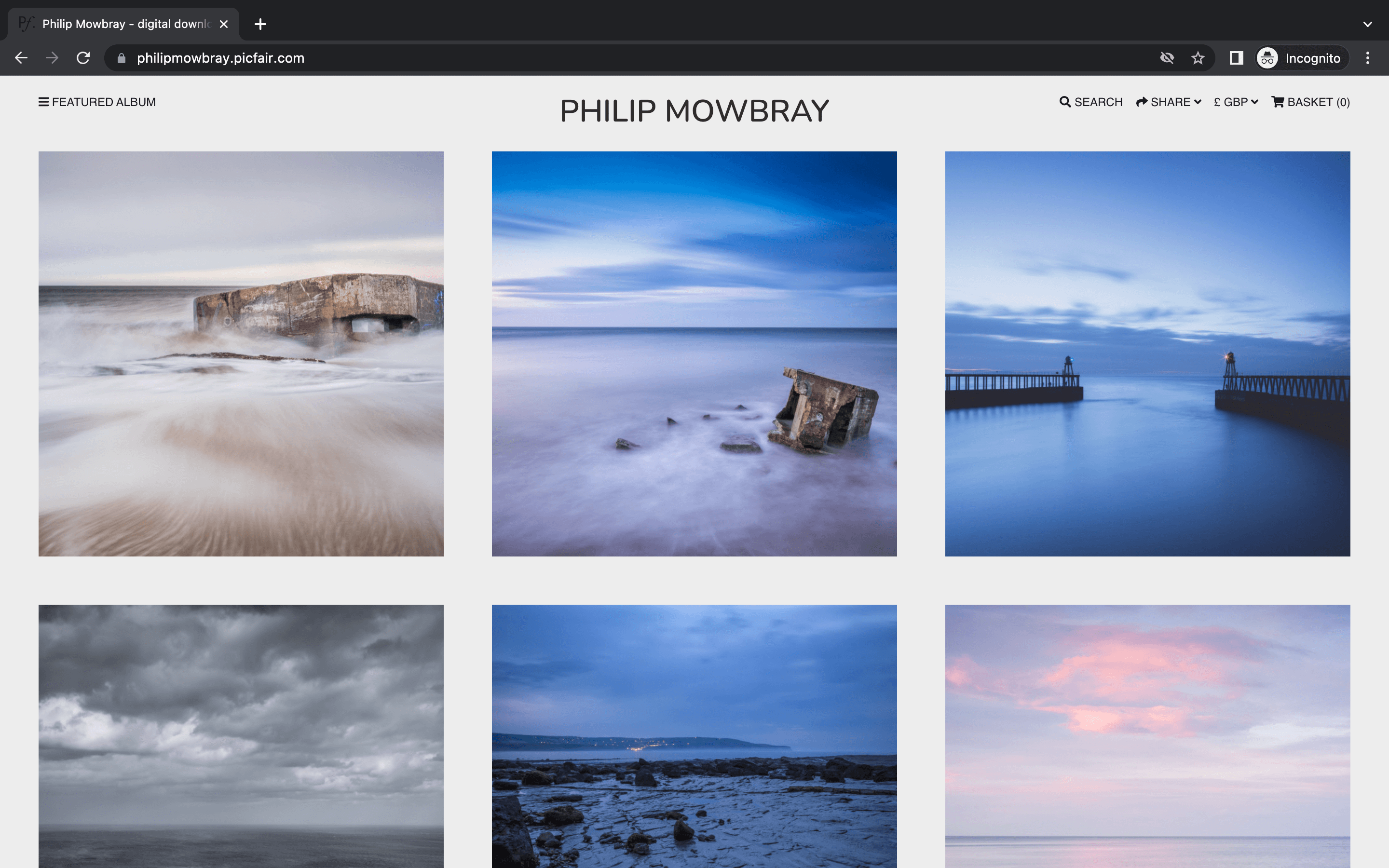Reload the current page
Viewport: 1389px width, 868px height.
[x=83, y=58]
